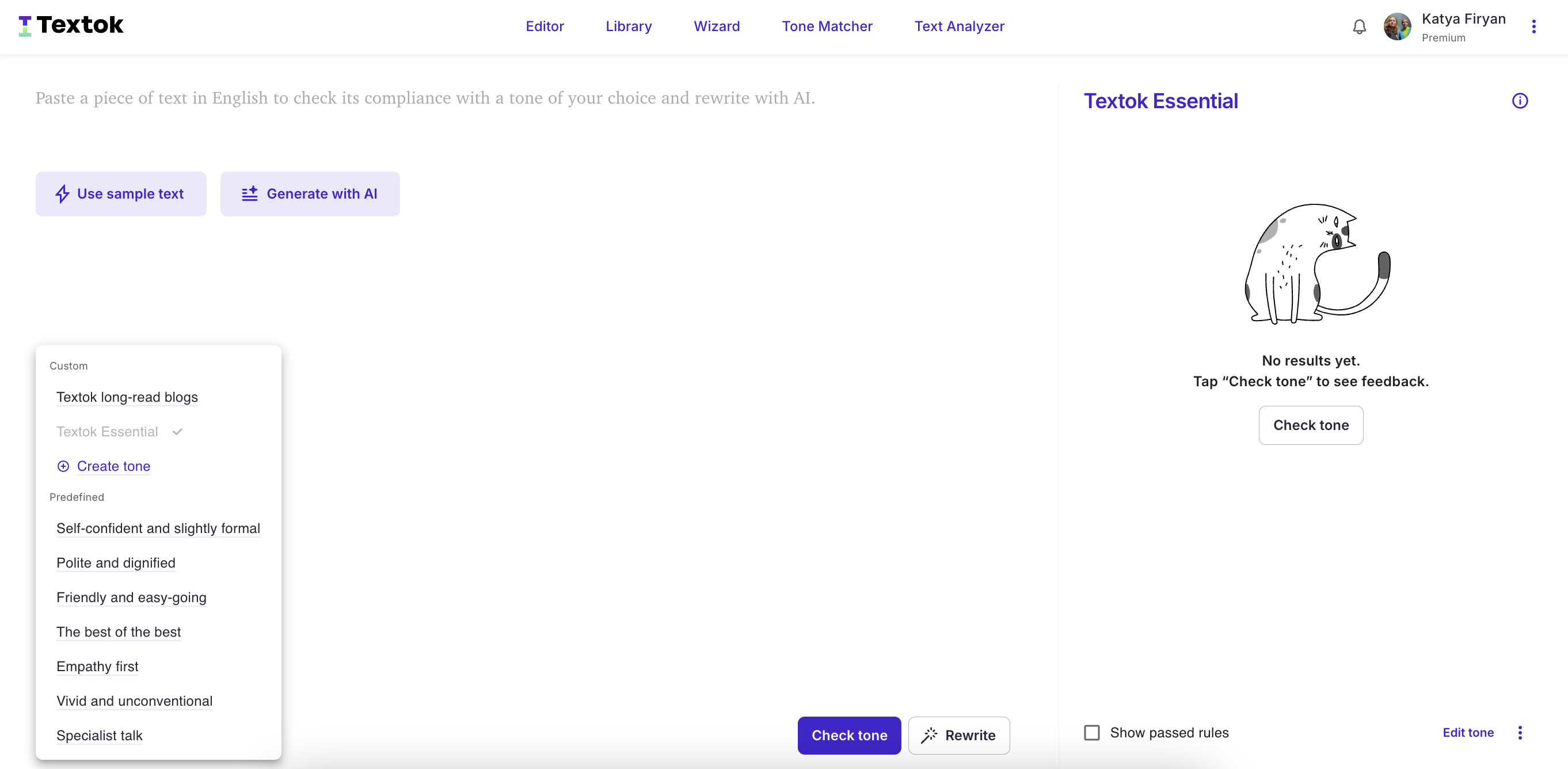Click the plus icon beside Create tone
This screenshot has height=769, width=1568.
(x=63, y=466)
